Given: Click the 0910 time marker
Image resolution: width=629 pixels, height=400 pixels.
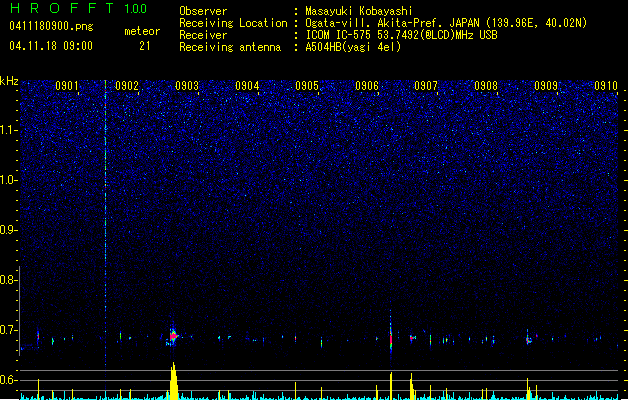Looking at the screenshot, I should pos(606,86).
